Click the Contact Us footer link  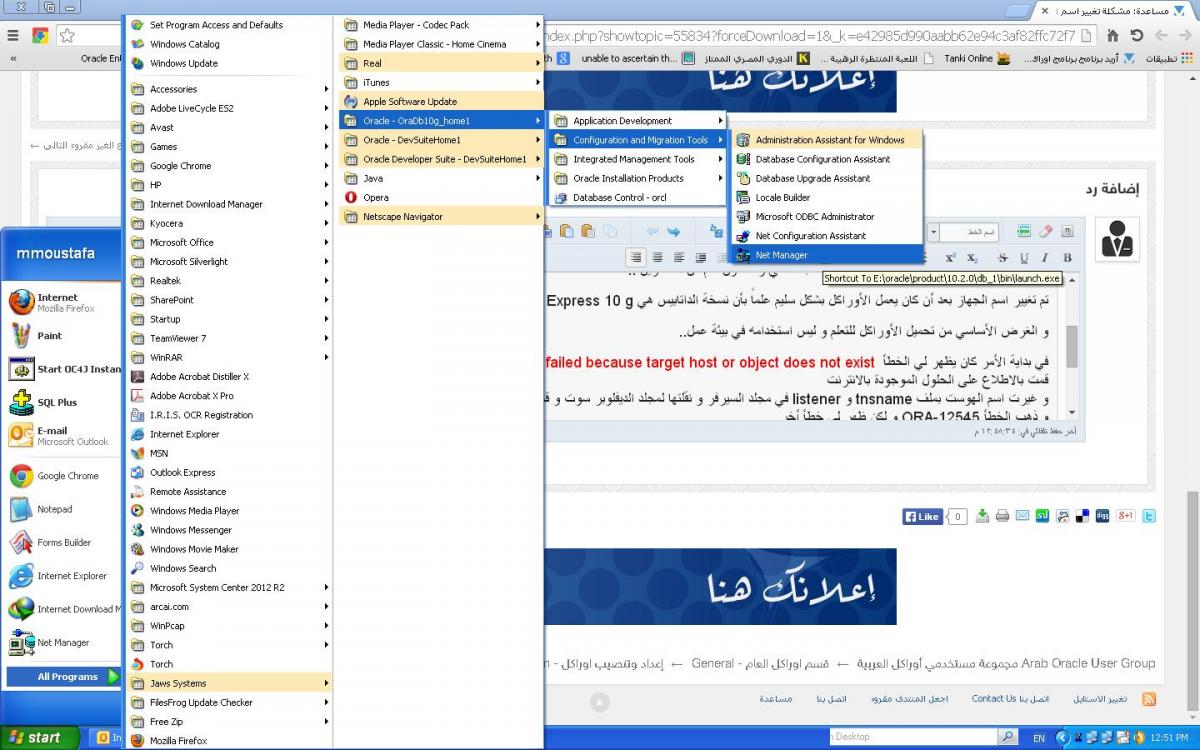[x=993, y=699]
